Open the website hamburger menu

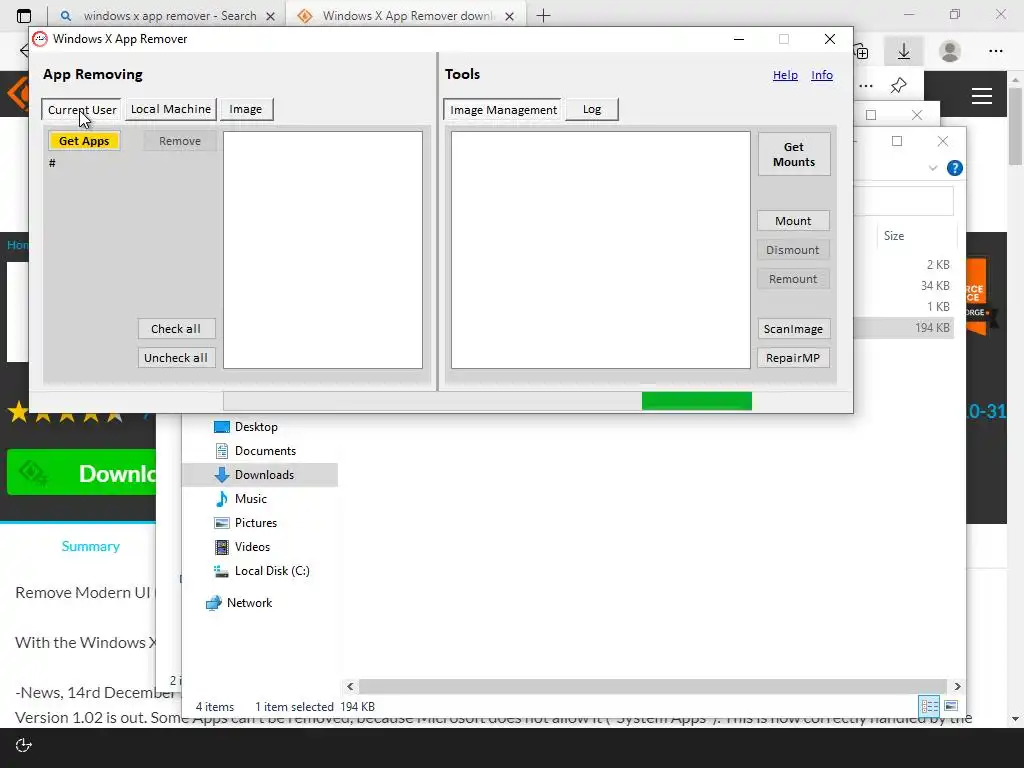[x=982, y=96]
